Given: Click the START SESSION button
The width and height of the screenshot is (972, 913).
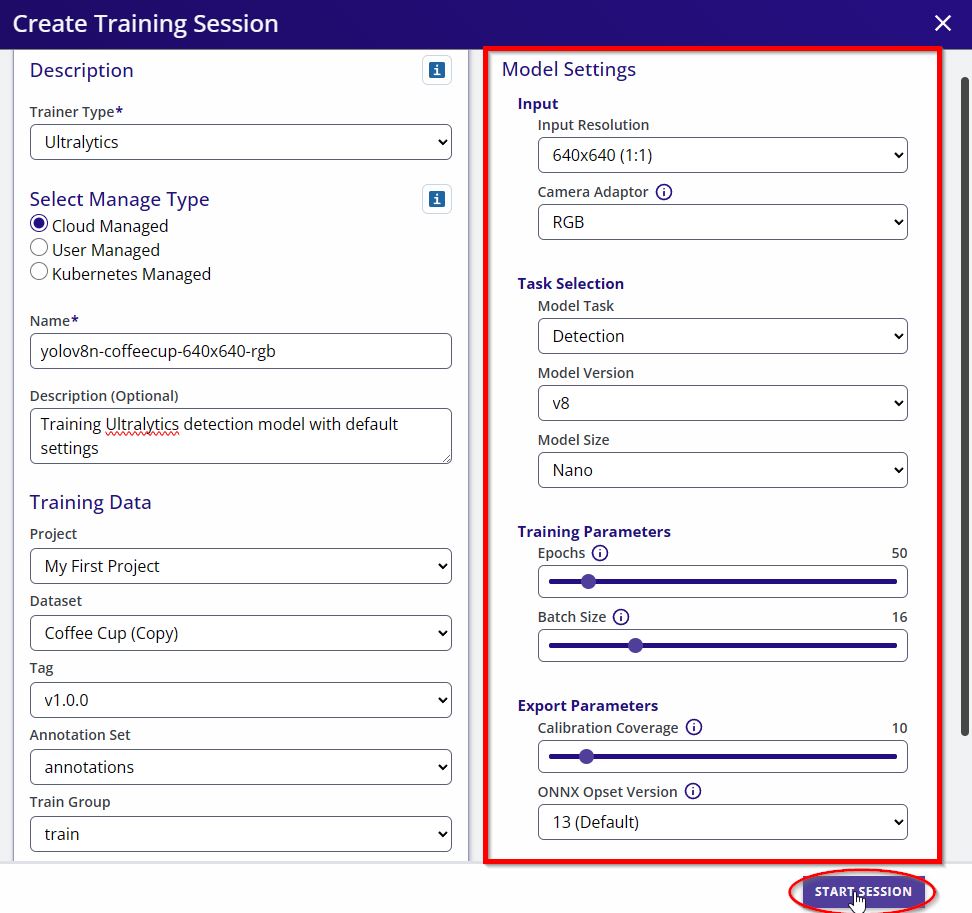Looking at the screenshot, I should pos(862,891).
